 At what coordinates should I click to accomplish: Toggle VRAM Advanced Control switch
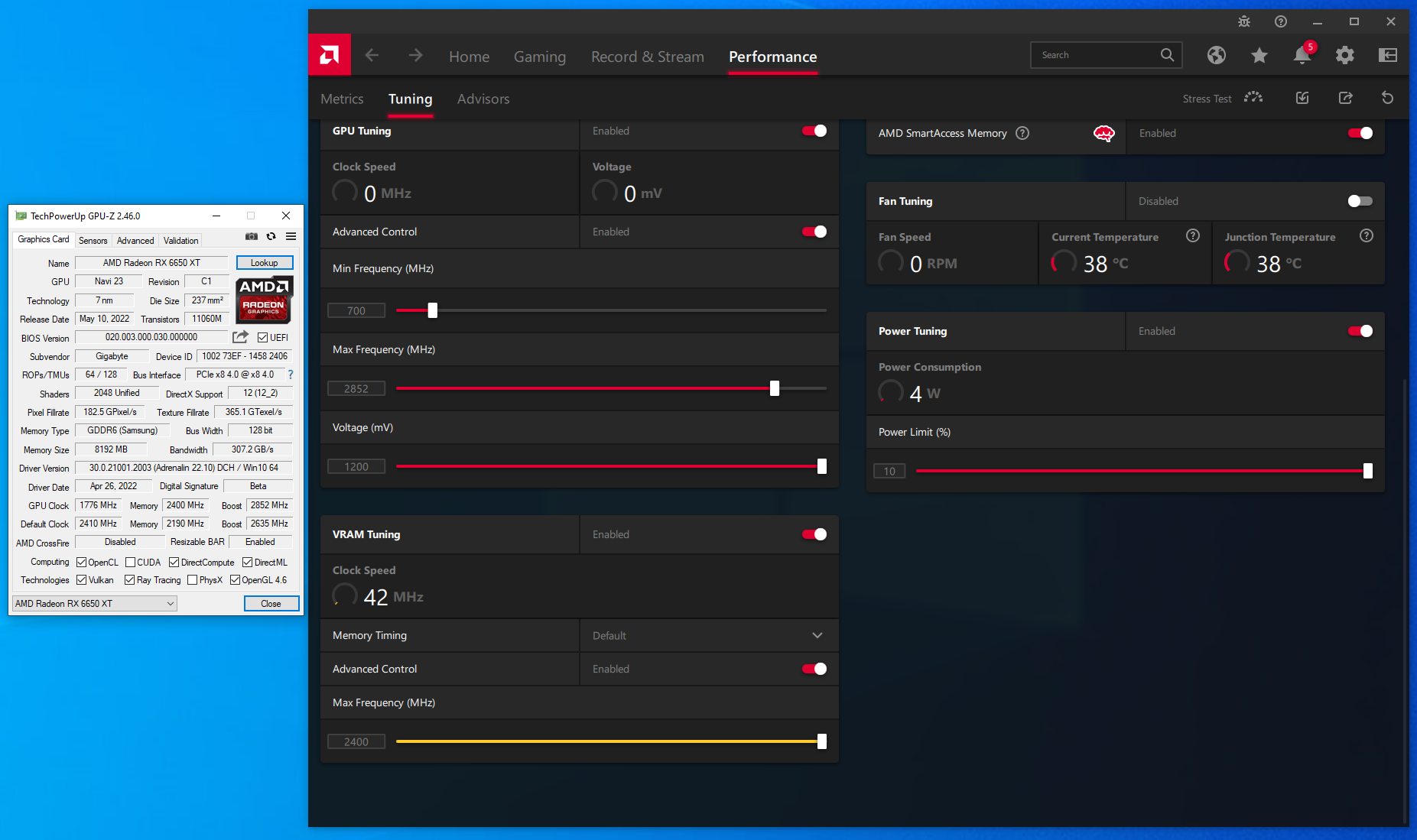pos(814,669)
